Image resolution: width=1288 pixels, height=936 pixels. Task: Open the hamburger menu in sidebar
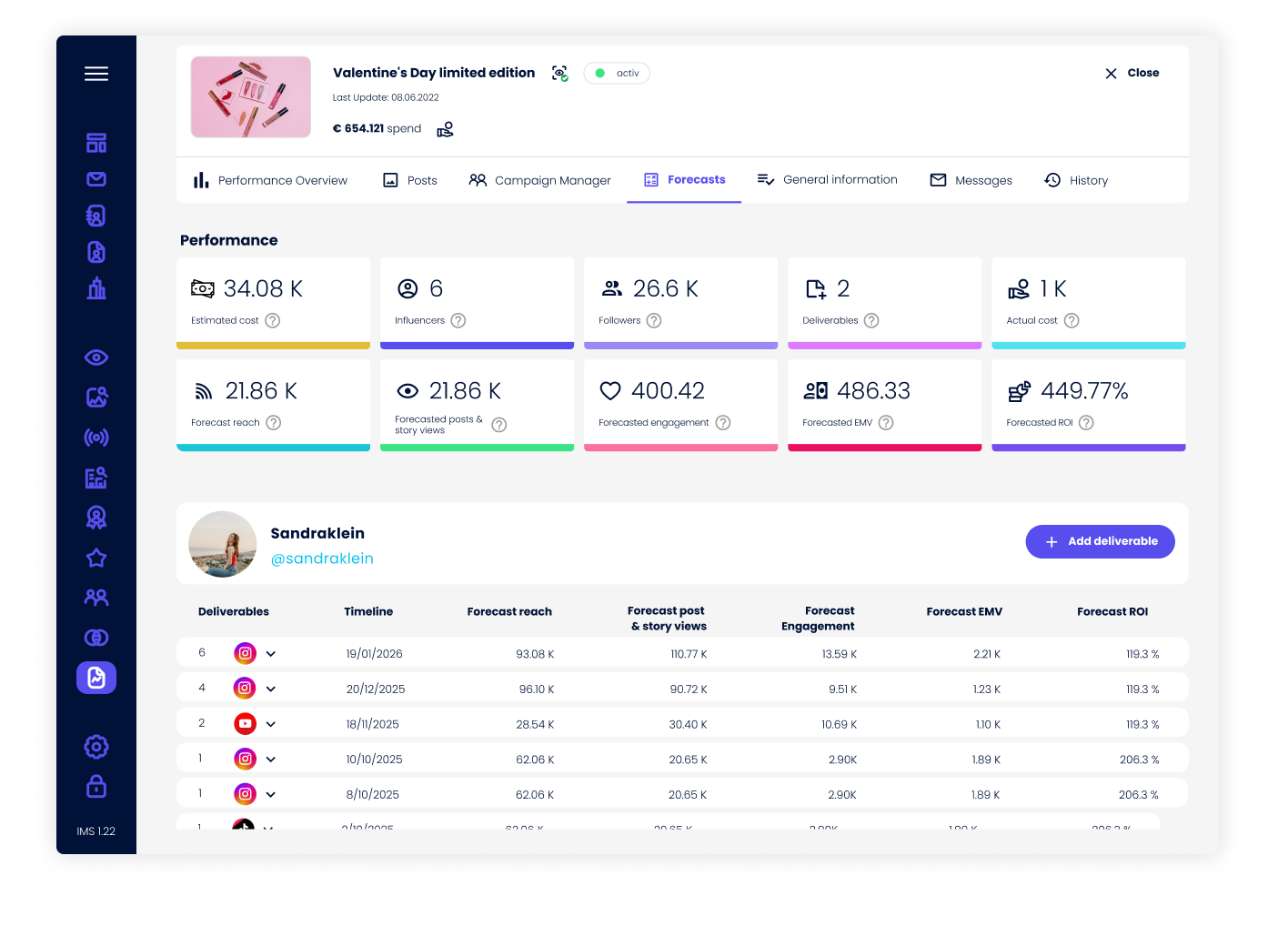[x=96, y=74]
